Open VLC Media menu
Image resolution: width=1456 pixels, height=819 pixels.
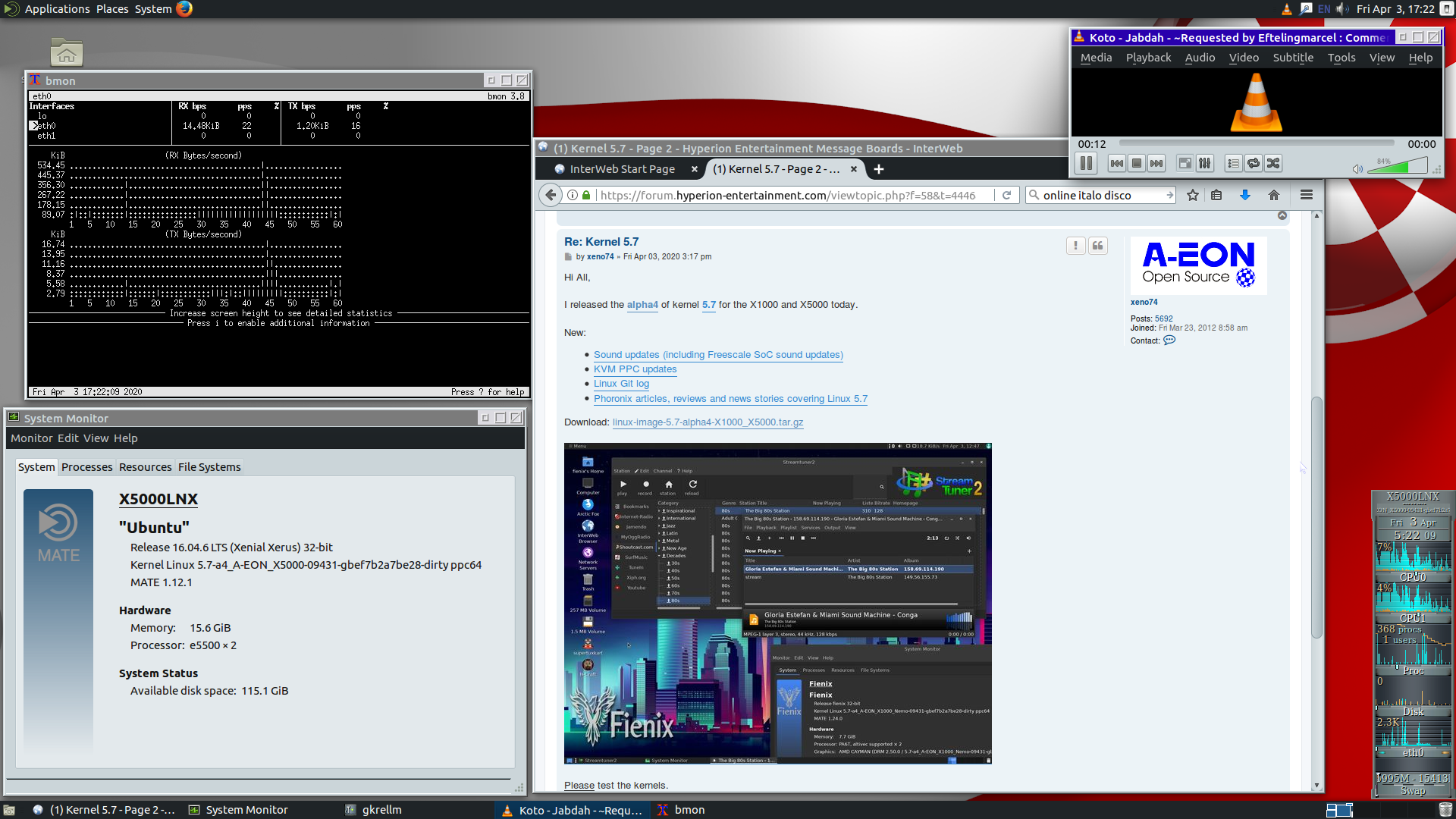(1096, 58)
